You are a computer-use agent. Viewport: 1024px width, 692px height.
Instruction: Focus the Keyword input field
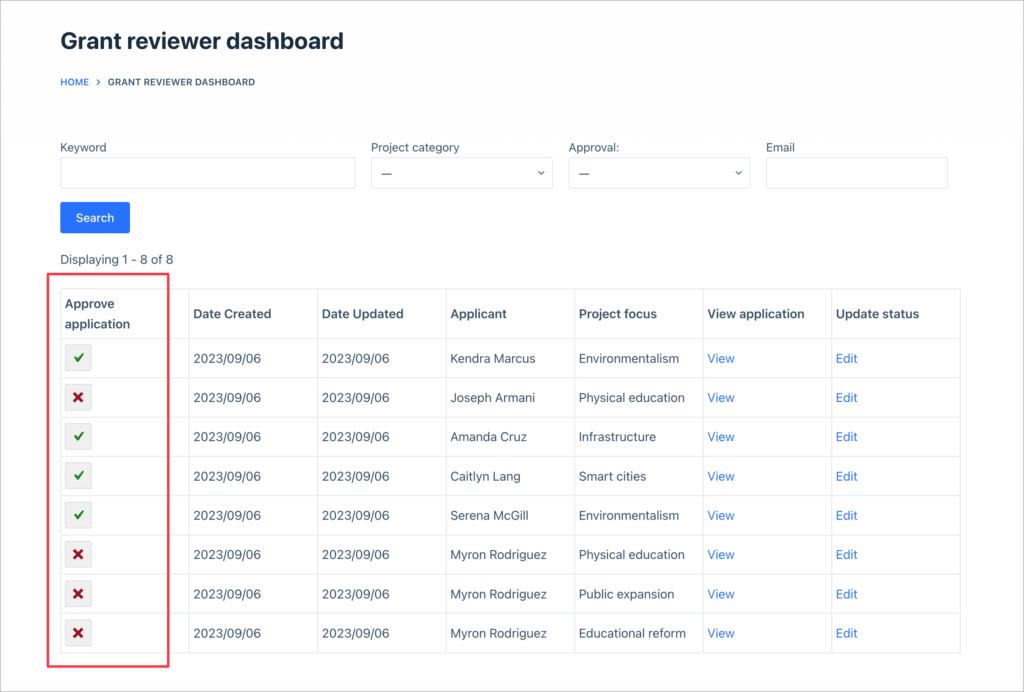coord(208,173)
